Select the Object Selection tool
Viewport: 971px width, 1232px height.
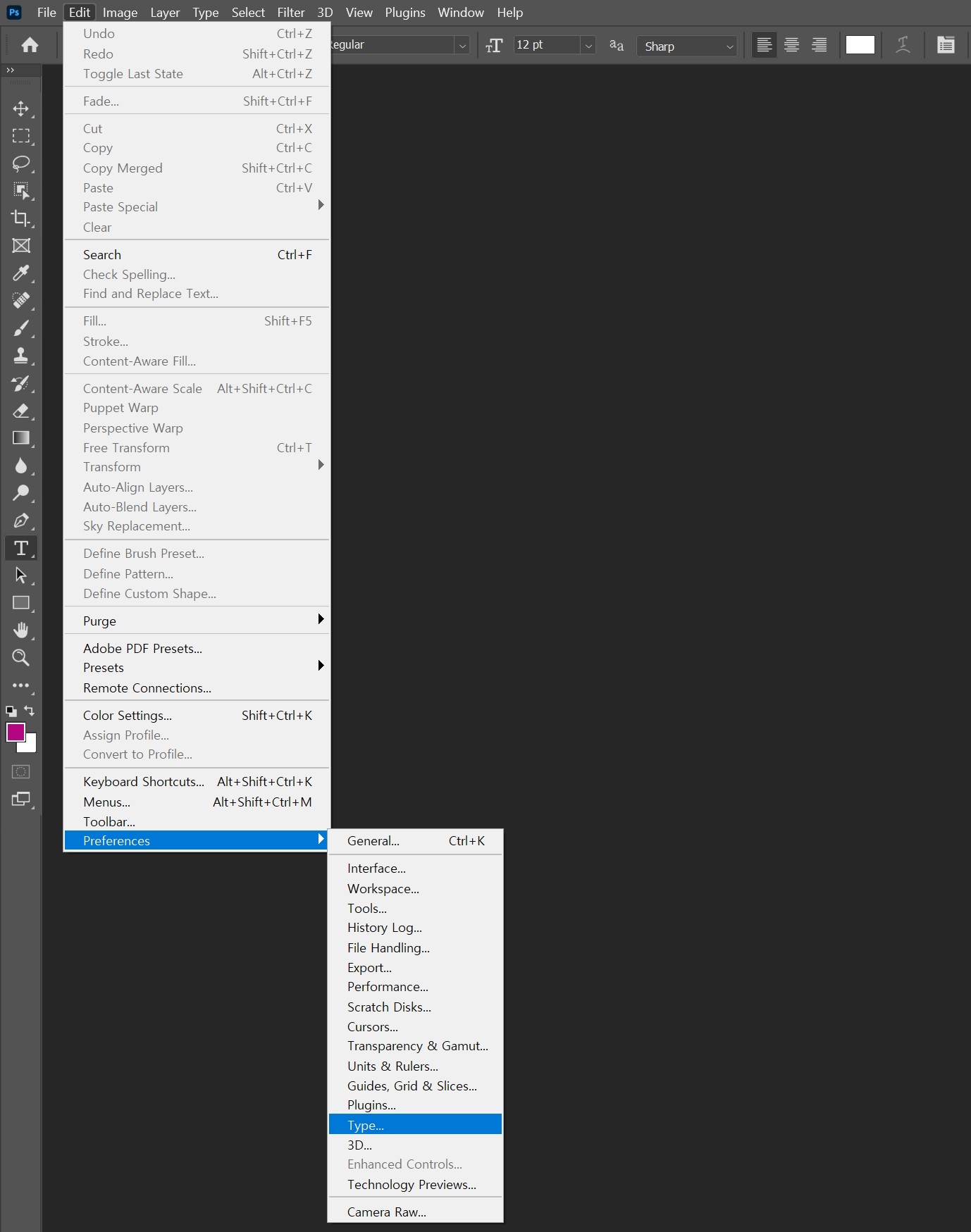[x=21, y=191]
